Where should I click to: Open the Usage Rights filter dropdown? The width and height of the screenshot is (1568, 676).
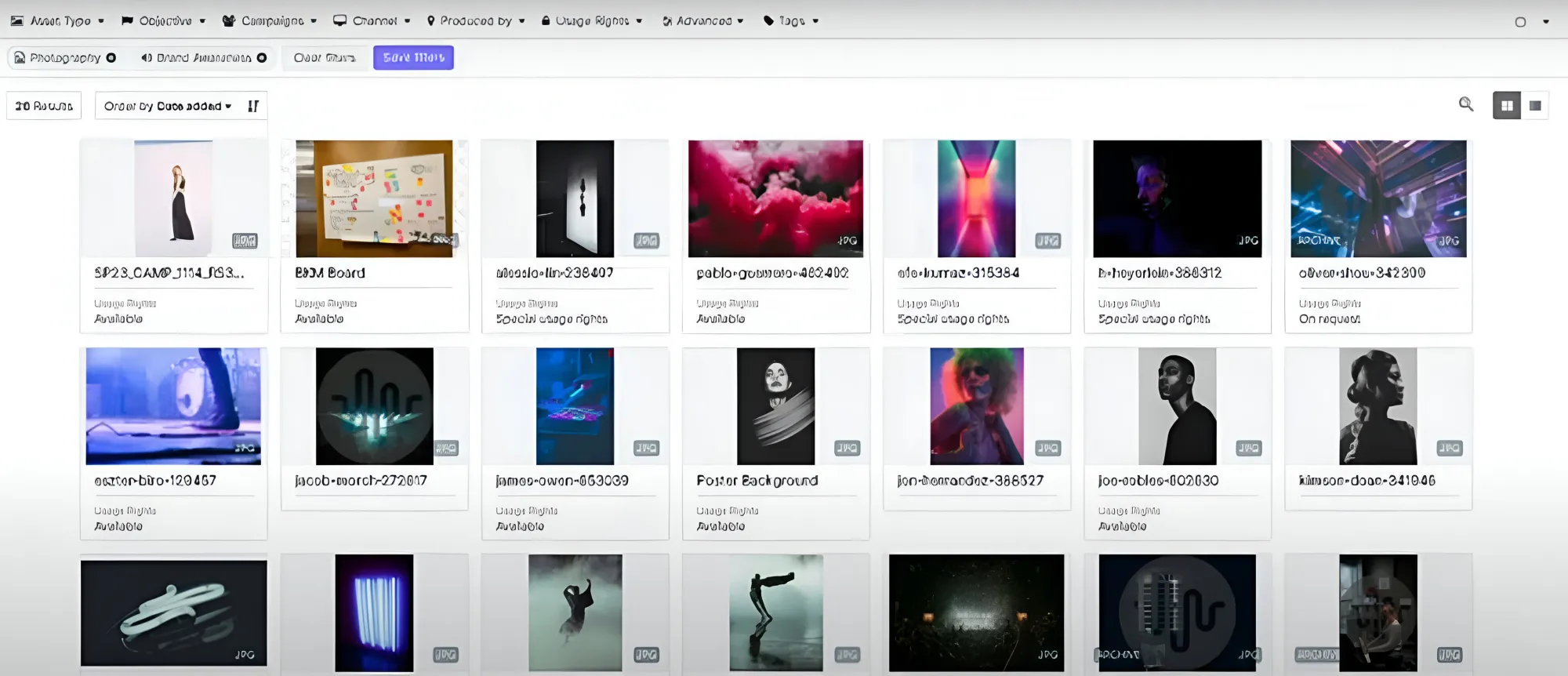coord(592,21)
